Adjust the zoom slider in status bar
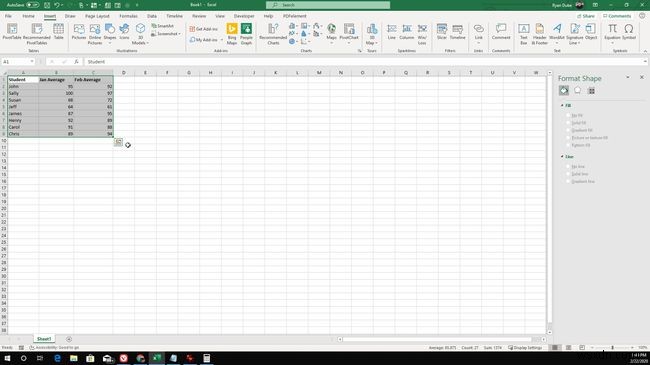Viewport: 650px width, 365px height. 612,348
